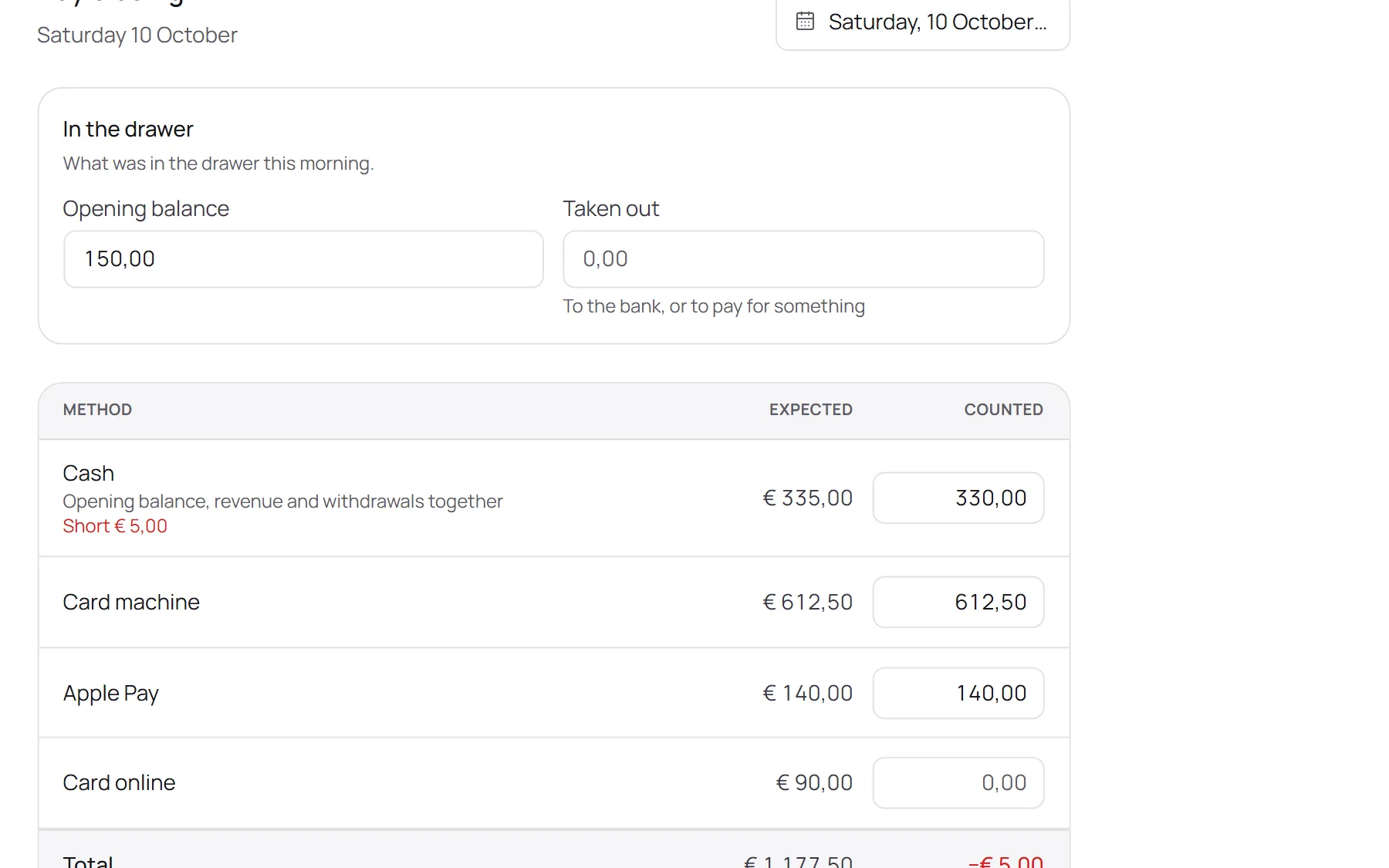Screen dimensions: 1389x868
Task: Click the calendar icon in date picker
Action: coord(805,22)
